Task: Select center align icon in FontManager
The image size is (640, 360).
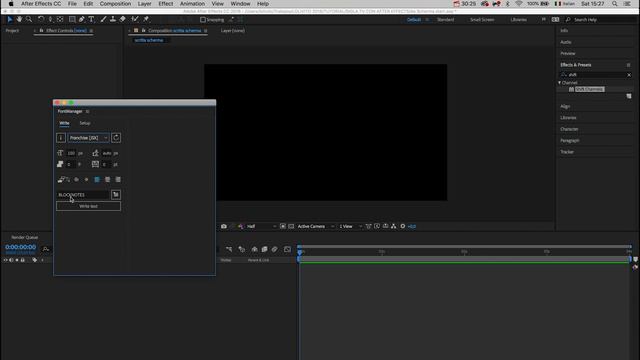Action: [x=107, y=180]
